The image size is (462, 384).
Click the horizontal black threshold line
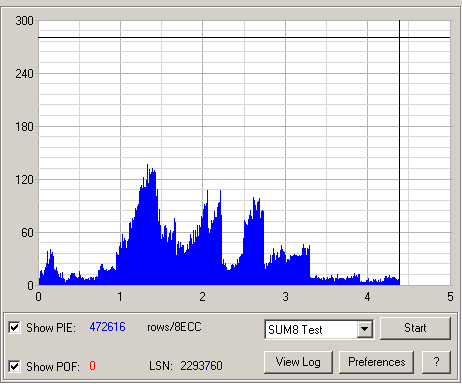pos(244,38)
